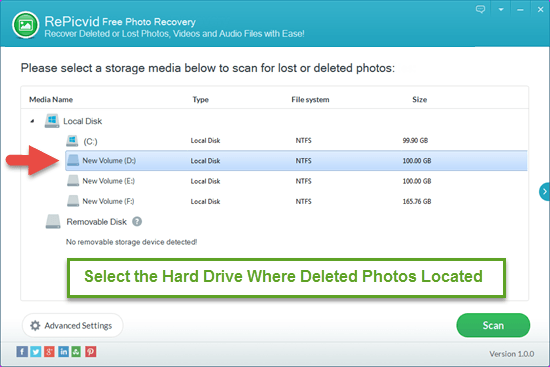
Task: Click the Removable Disk help question mark
Action: point(137,222)
